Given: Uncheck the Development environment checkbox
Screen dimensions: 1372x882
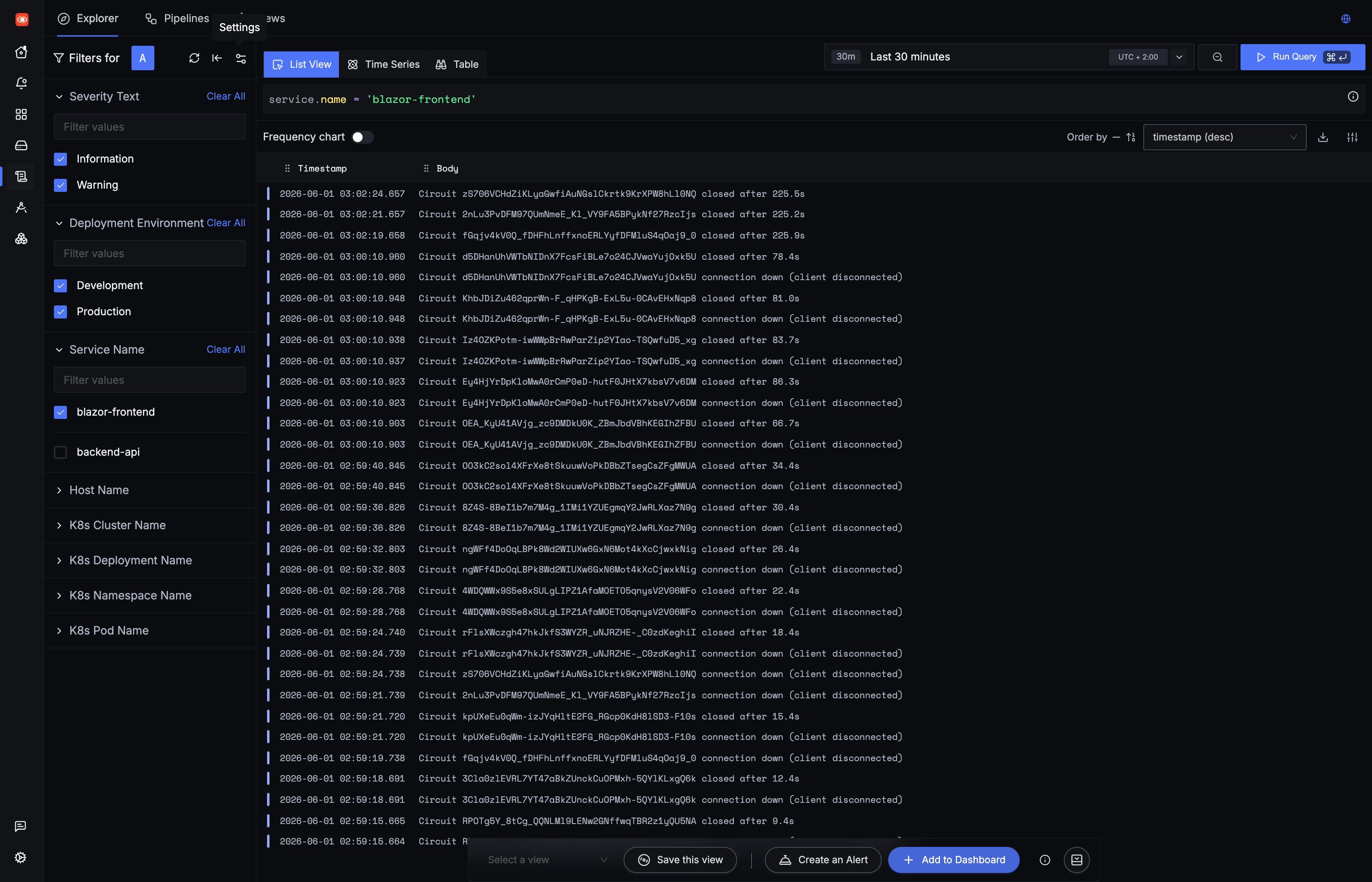Looking at the screenshot, I should (x=61, y=286).
